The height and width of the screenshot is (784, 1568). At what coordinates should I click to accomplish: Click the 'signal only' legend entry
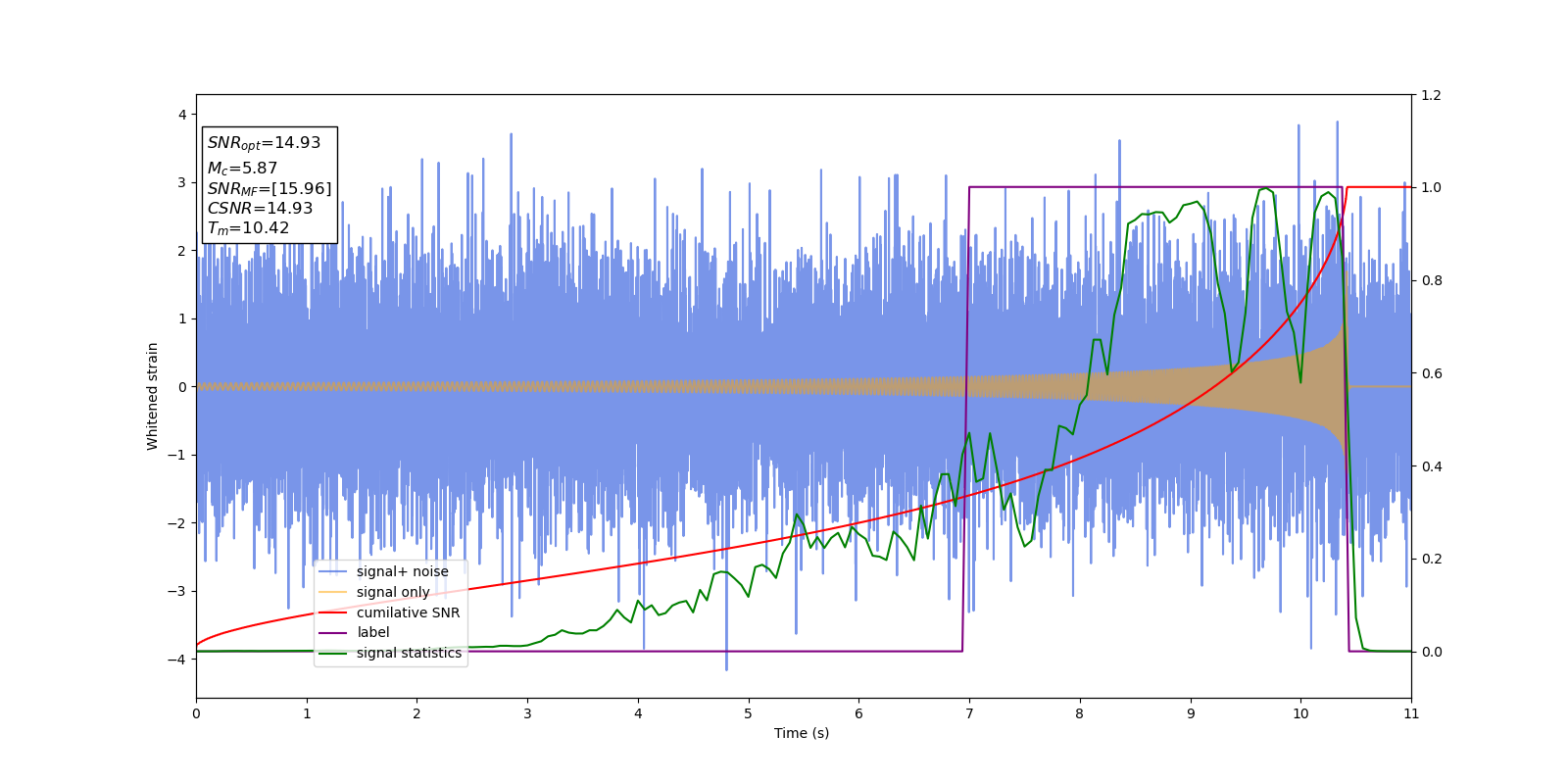click(x=393, y=592)
